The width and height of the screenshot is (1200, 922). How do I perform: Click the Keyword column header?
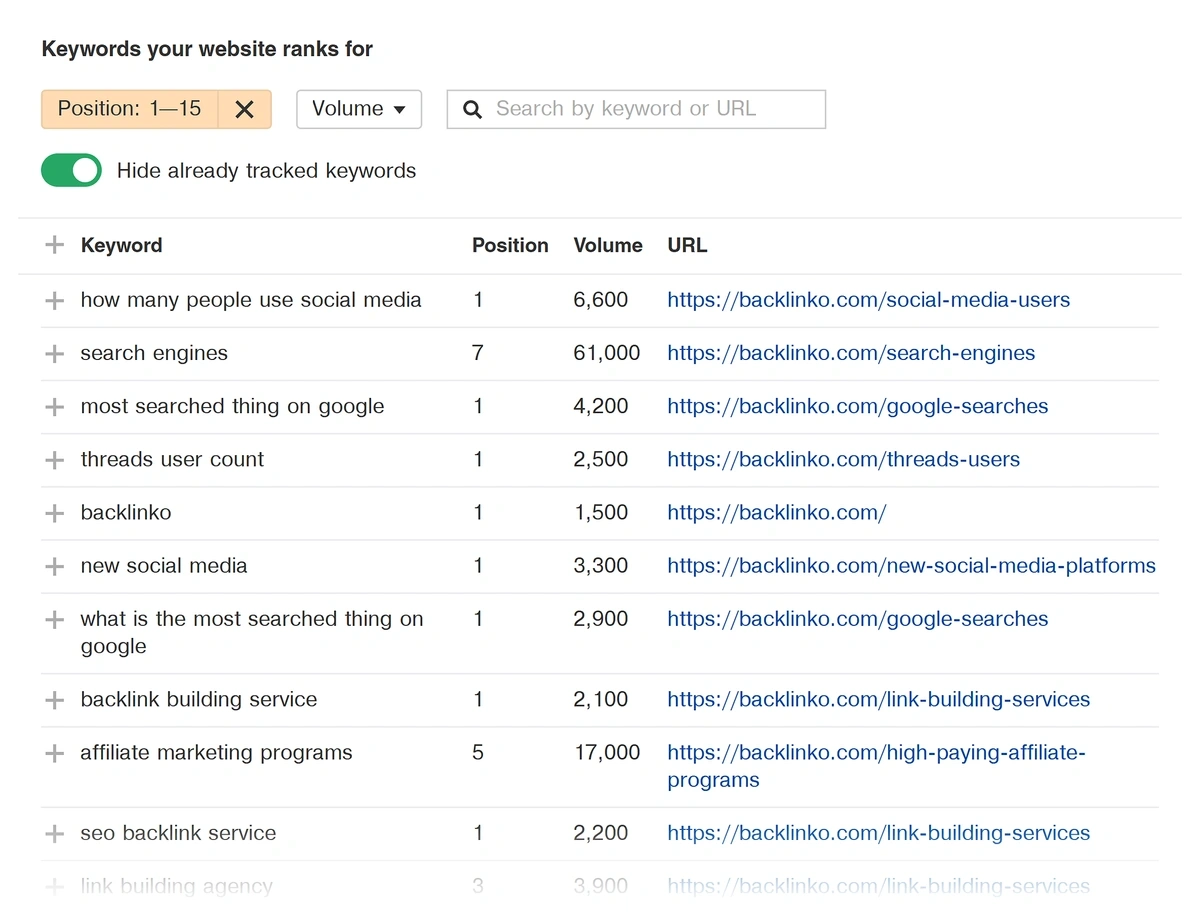(121, 245)
